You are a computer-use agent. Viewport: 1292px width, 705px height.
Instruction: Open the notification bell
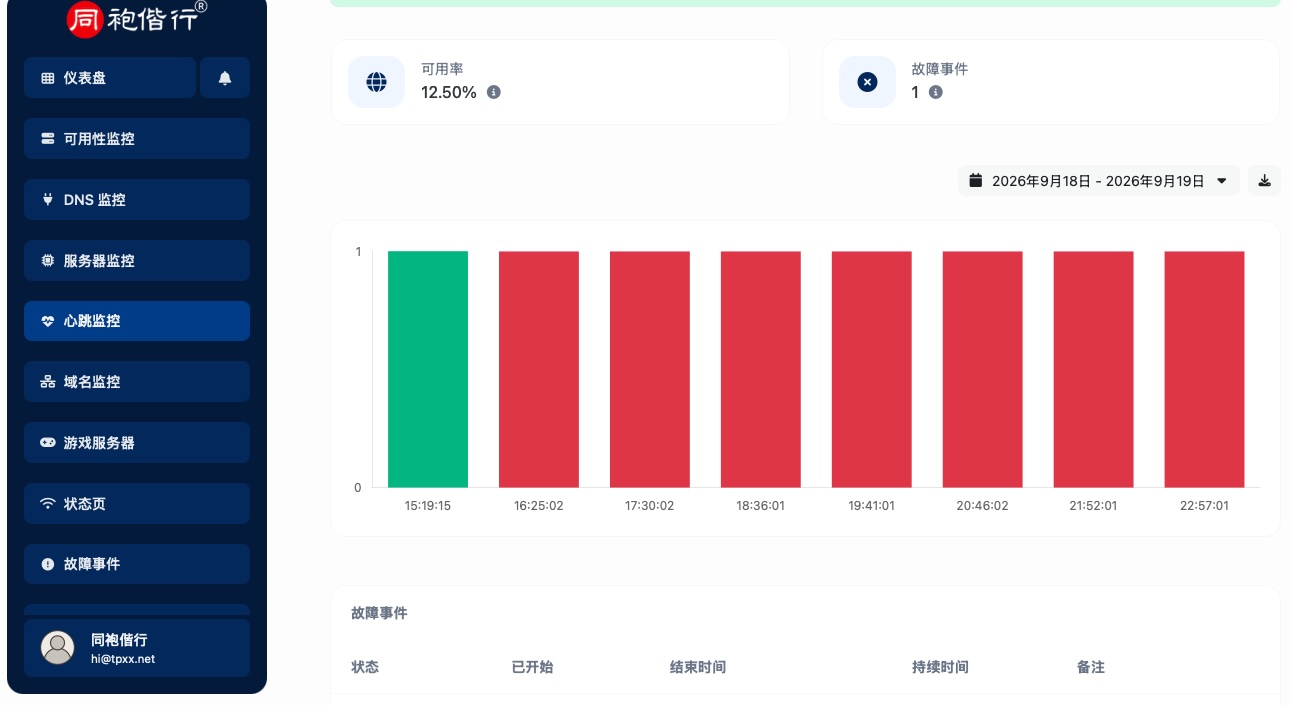click(225, 78)
